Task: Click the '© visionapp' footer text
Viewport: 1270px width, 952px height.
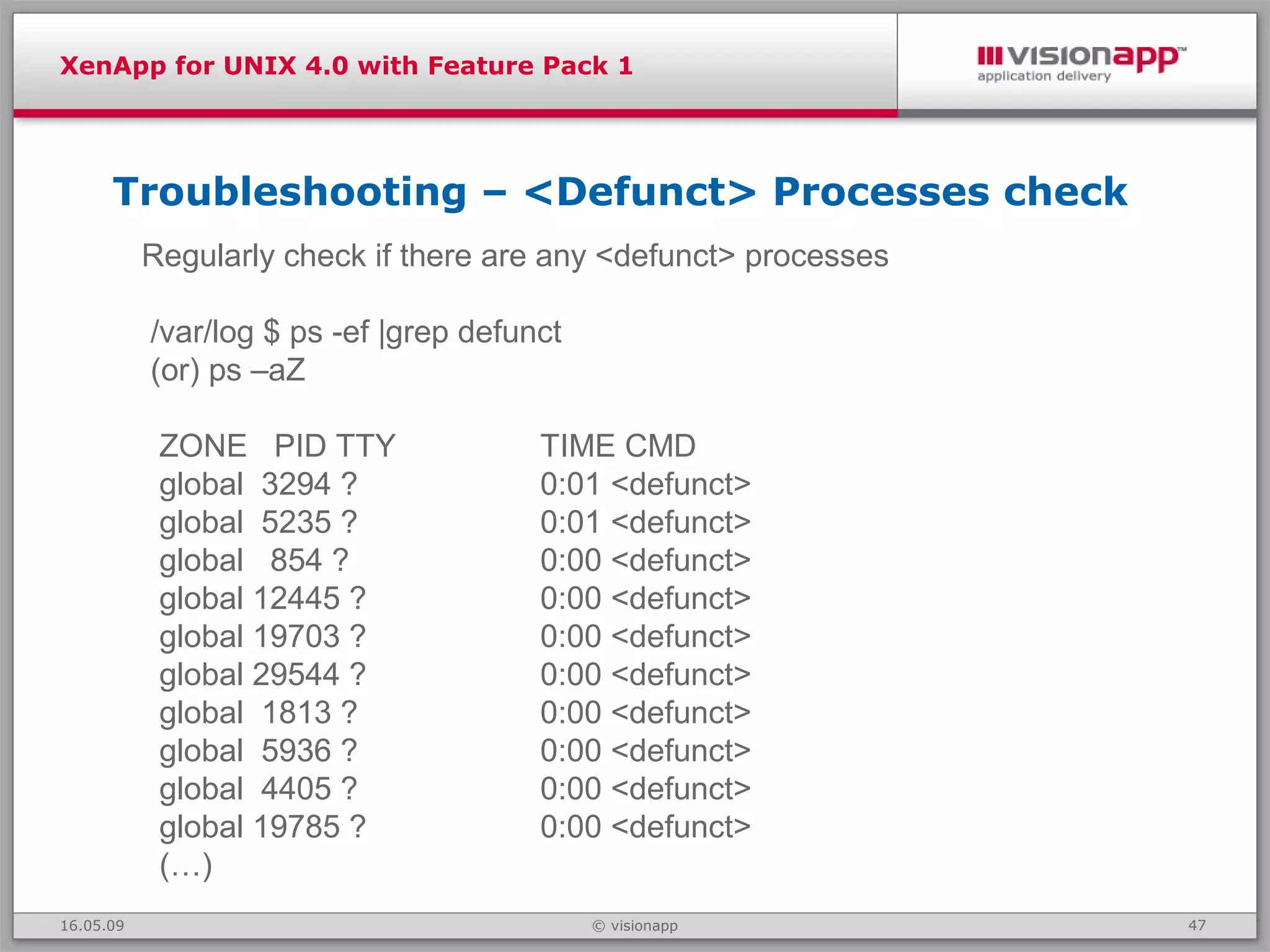Action: pyautogui.click(x=635, y=926)
